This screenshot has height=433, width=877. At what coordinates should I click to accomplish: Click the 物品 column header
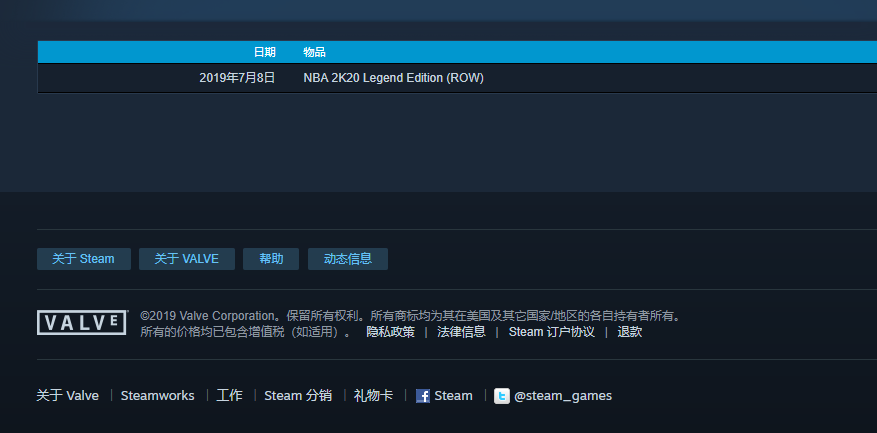point(314,52)
